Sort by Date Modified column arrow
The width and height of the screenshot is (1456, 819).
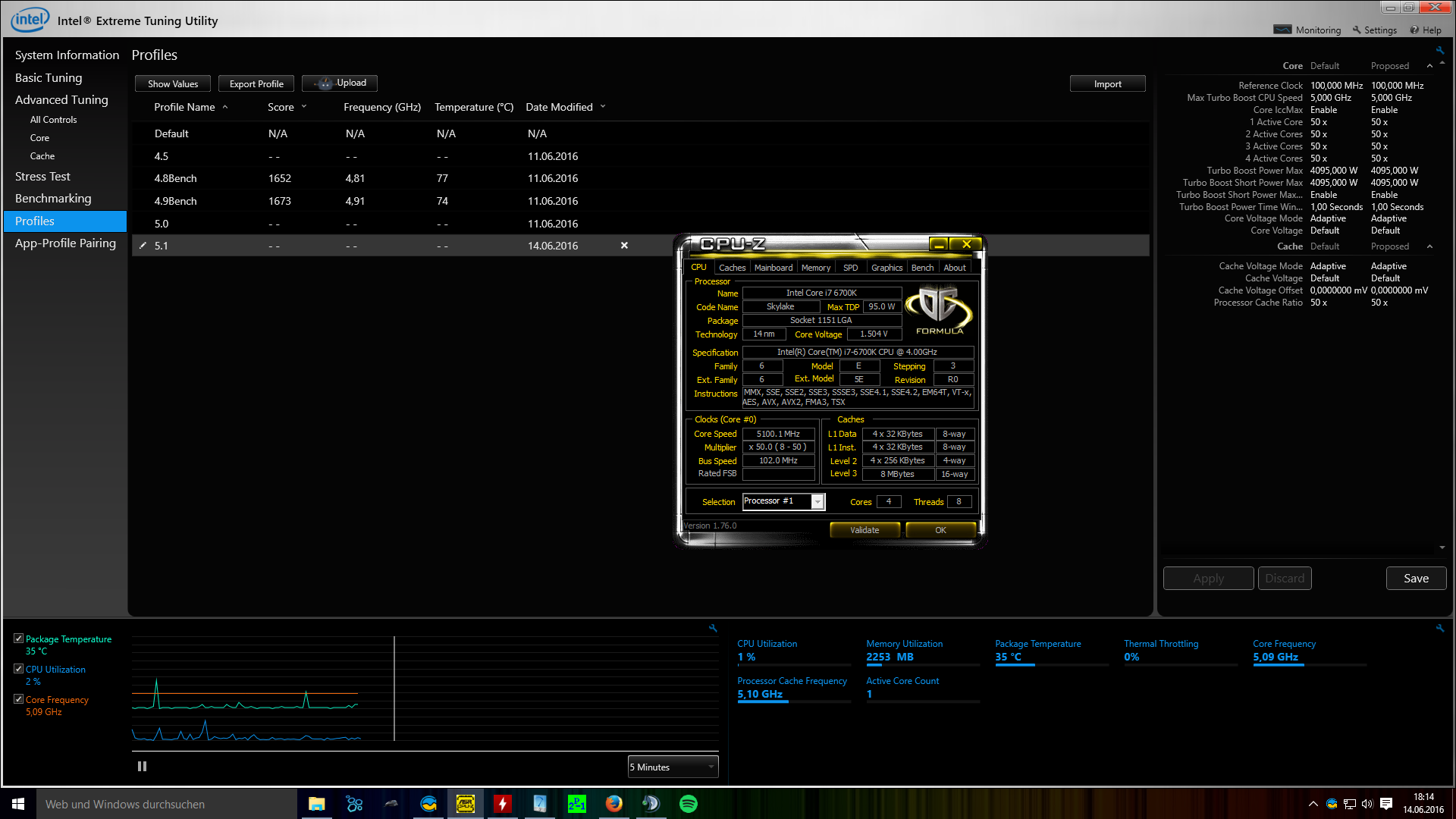point(603,107)
